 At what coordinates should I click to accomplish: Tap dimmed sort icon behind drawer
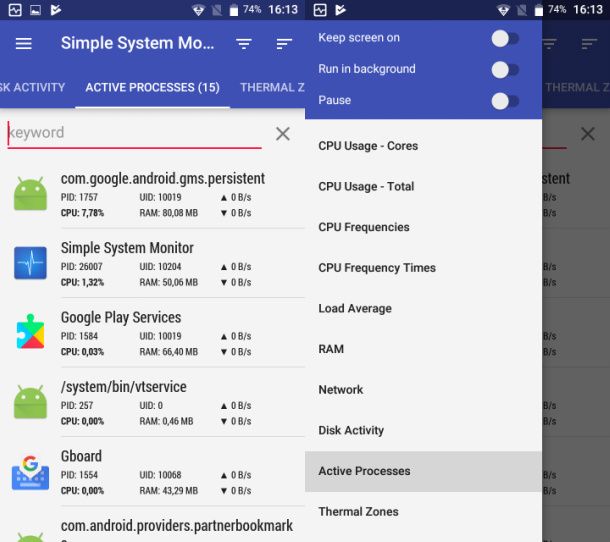pos(589,43)
